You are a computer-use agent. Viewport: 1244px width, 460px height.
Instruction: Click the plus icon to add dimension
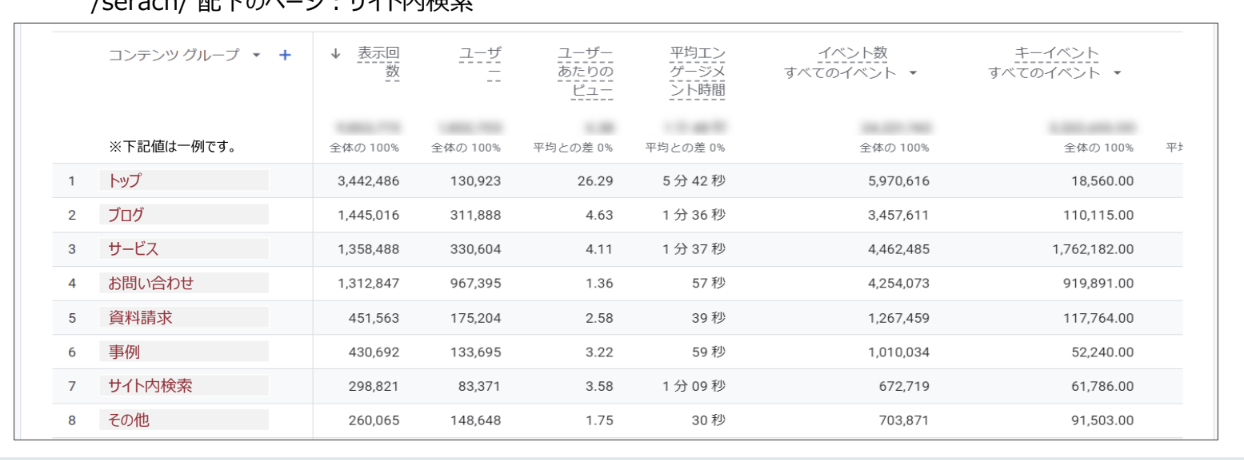click(285, 55)
